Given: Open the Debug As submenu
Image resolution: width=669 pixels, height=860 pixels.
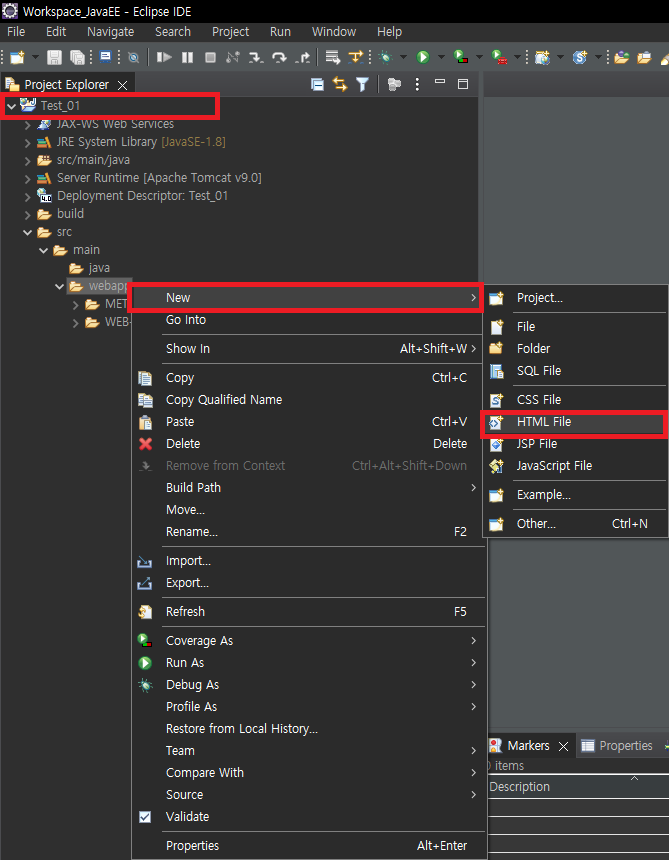Looking at the screenshot, I should (x=309, y=684).
